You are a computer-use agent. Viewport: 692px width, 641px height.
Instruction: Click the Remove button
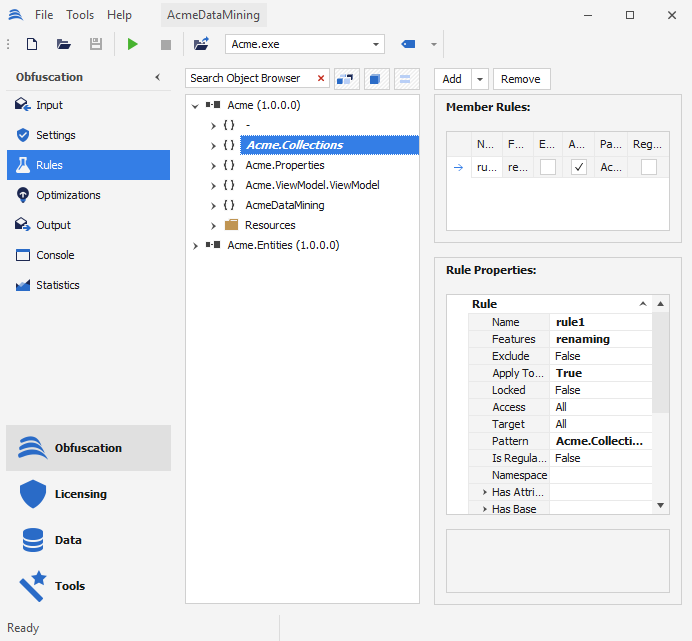[520, 79]
